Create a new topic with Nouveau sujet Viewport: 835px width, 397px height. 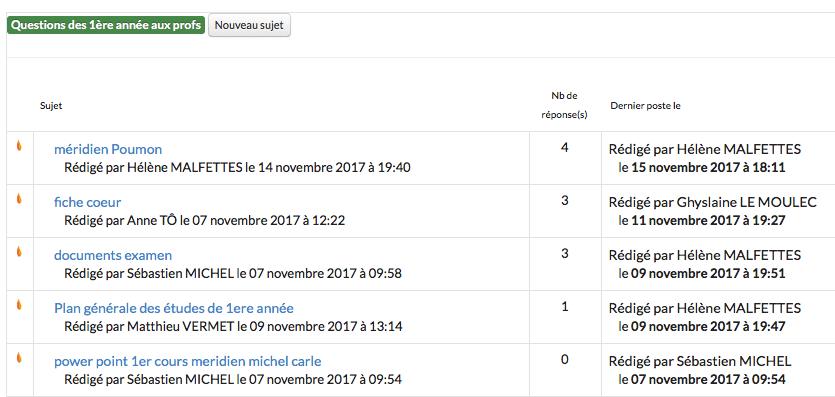click(x=249, y=25)
